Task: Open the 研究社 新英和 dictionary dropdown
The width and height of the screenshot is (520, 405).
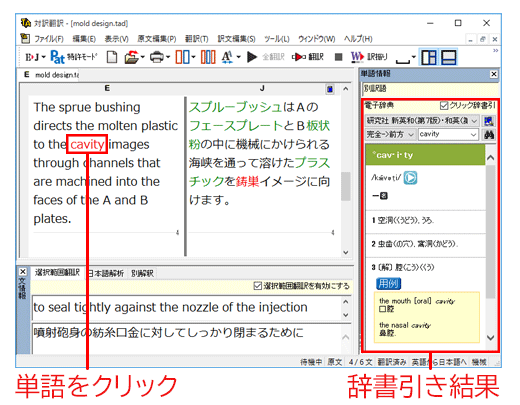Action: click(422, 121)
